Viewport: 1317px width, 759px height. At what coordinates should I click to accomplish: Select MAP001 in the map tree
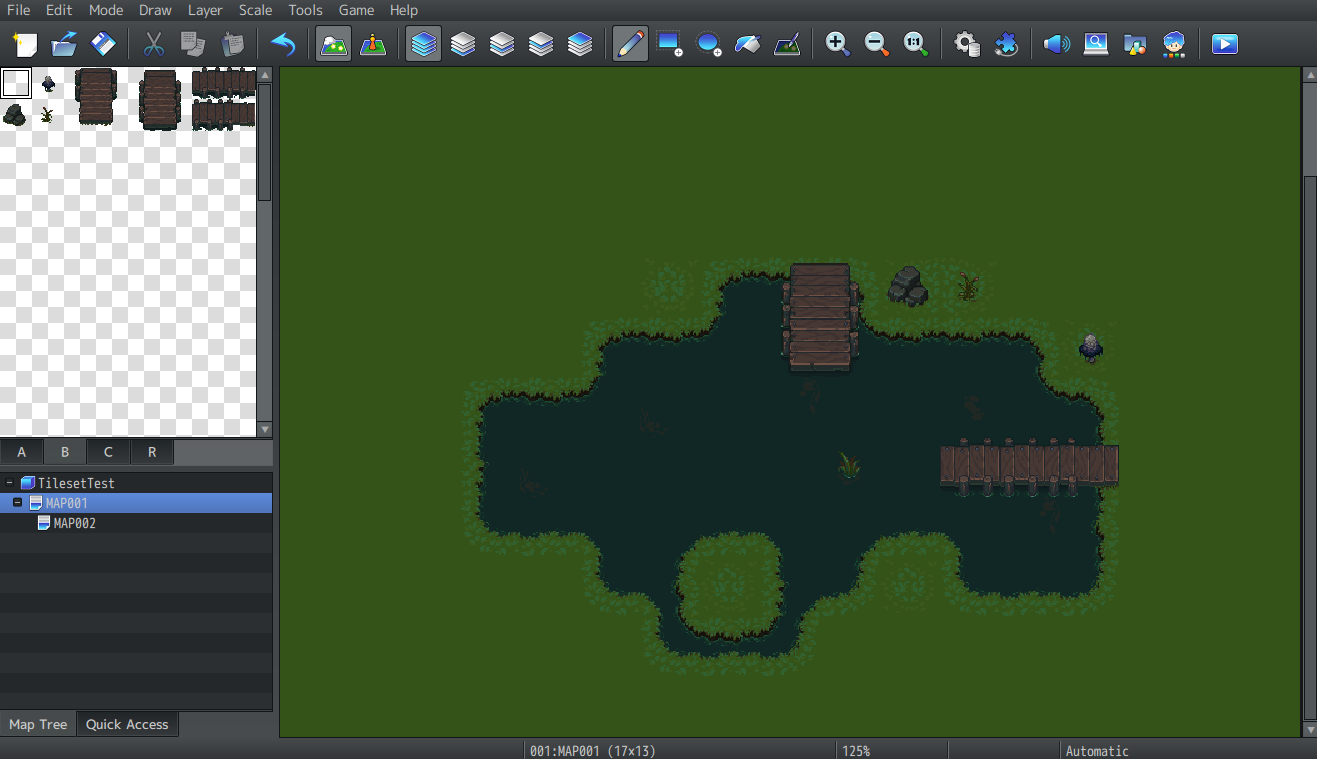136,503
